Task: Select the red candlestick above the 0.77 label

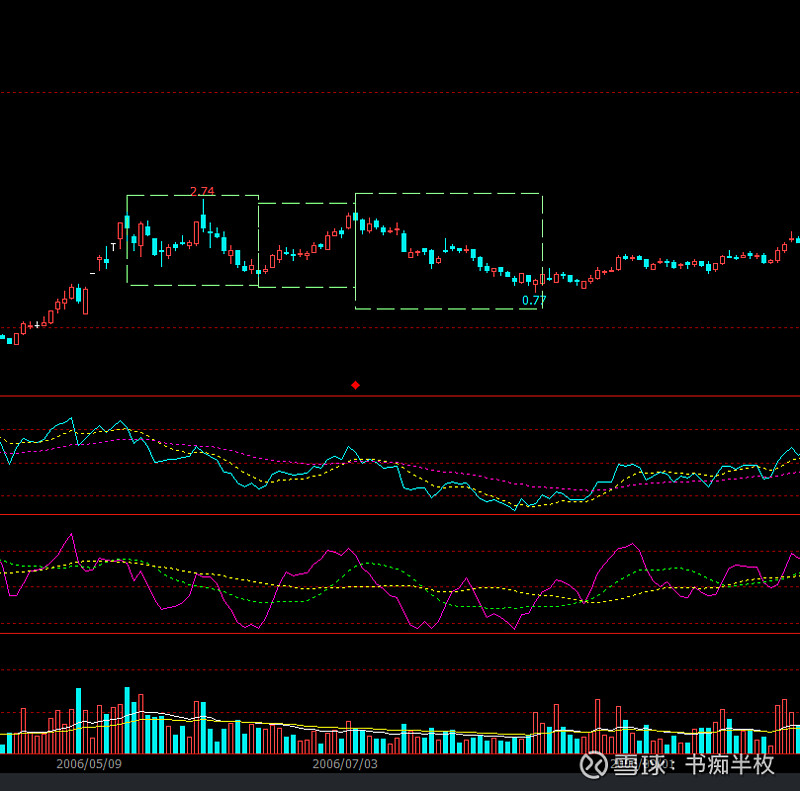Action: pyautogui.click(x=535, y=284)
